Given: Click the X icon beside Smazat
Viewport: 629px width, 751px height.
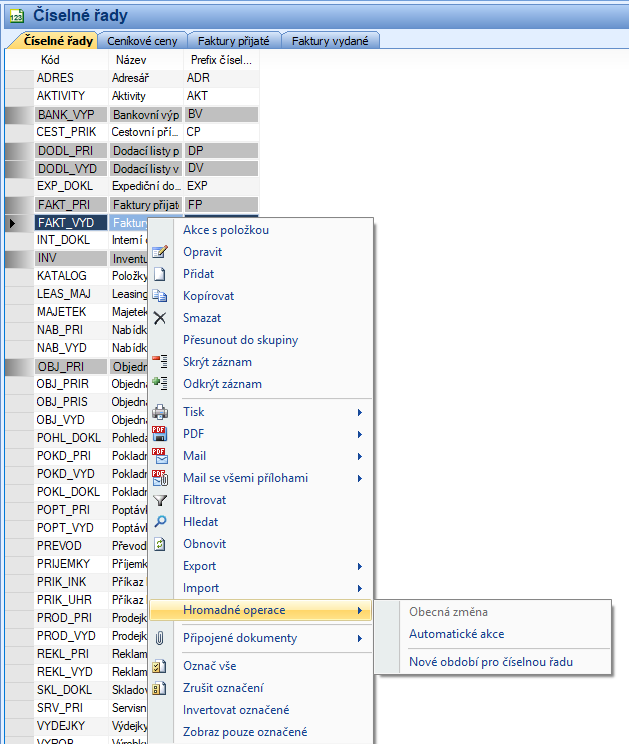Looking at the screenshot, I should [x=159, y=318].
